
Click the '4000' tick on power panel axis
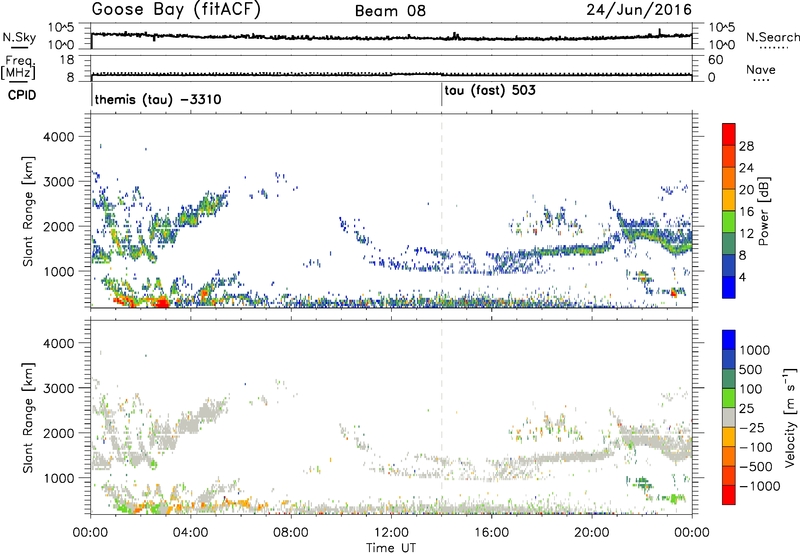[x=59, y=137]
